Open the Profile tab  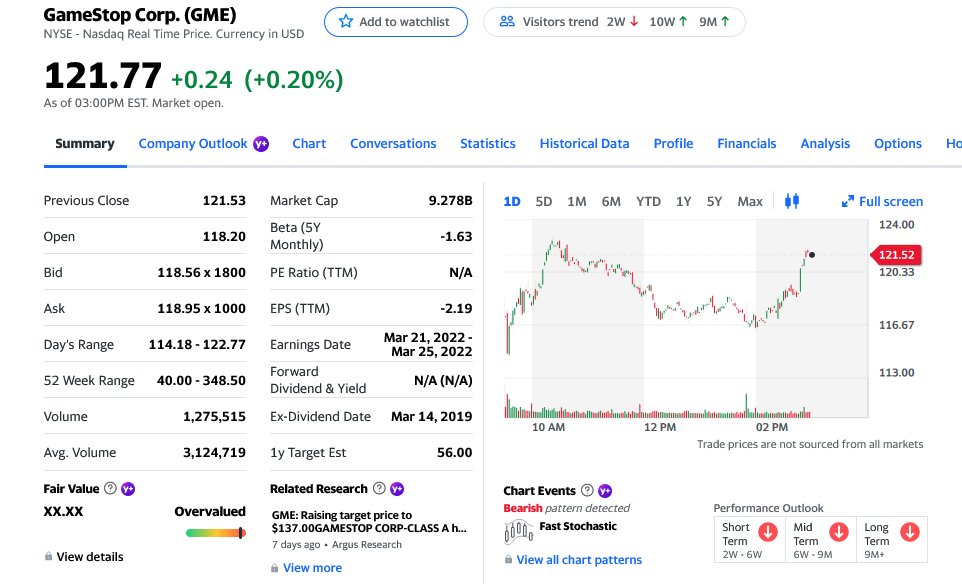pyautogui.click(x=673, y=144)
